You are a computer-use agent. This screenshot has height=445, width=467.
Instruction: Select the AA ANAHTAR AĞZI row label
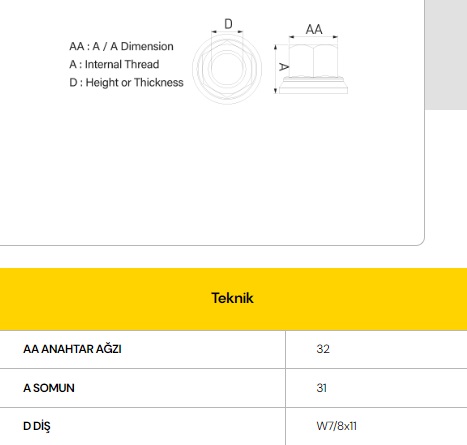72,349
